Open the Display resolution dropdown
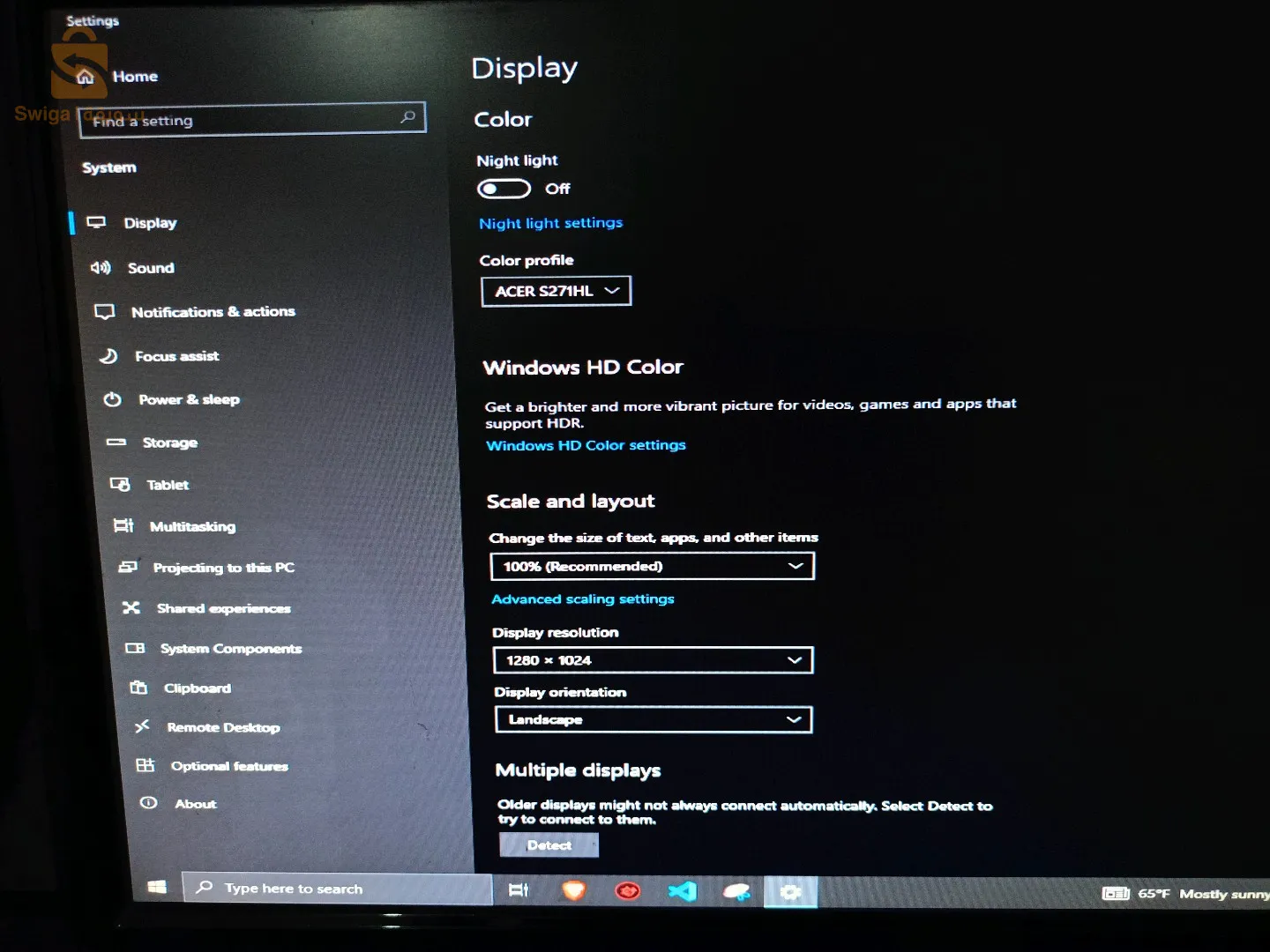This screenshot has height=952, width=1270. pos(653,660)
